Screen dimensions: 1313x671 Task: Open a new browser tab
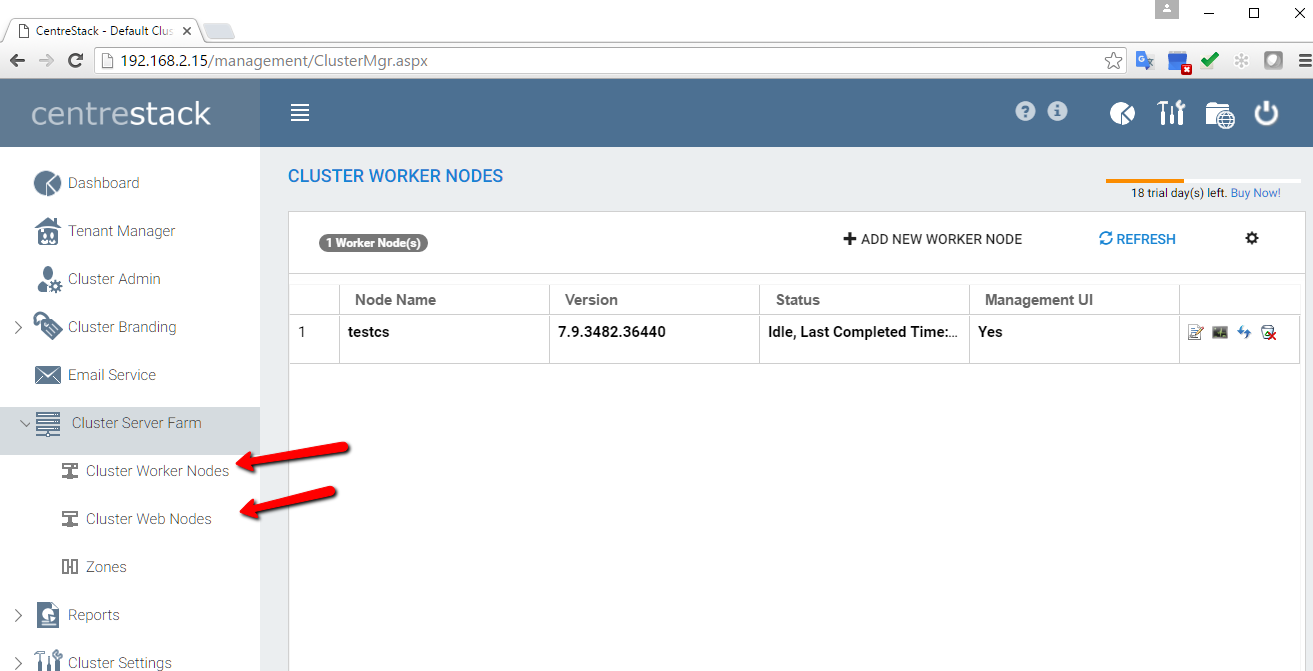coord(219,31)
